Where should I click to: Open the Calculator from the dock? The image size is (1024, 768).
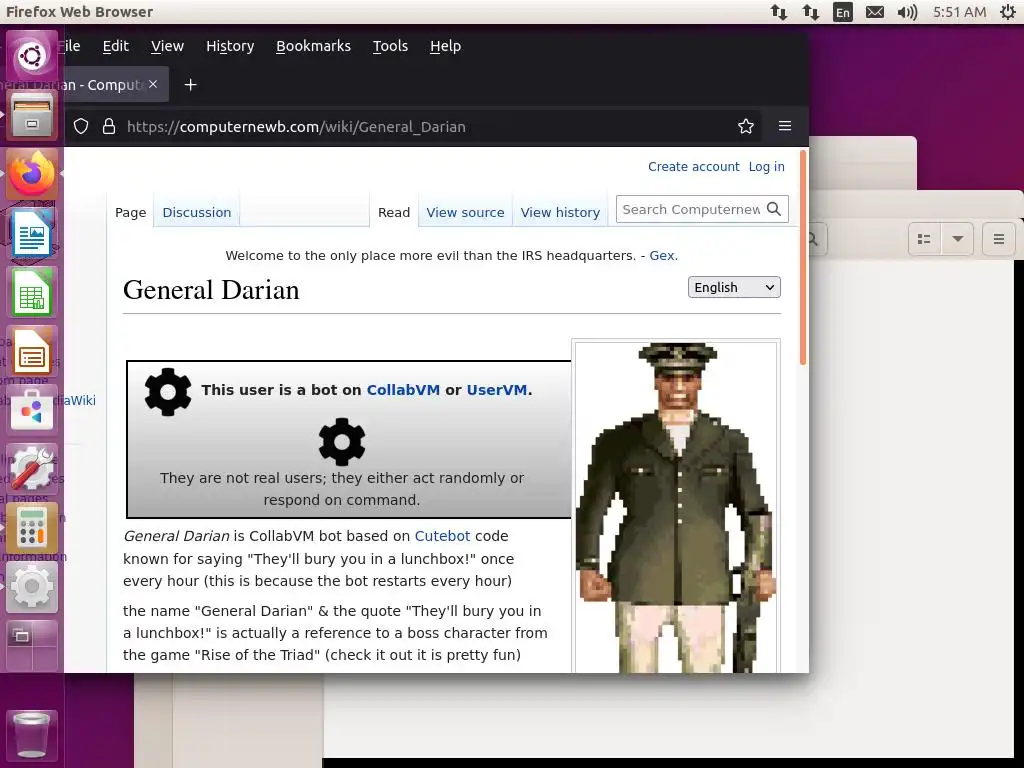(x=31, y=528)
